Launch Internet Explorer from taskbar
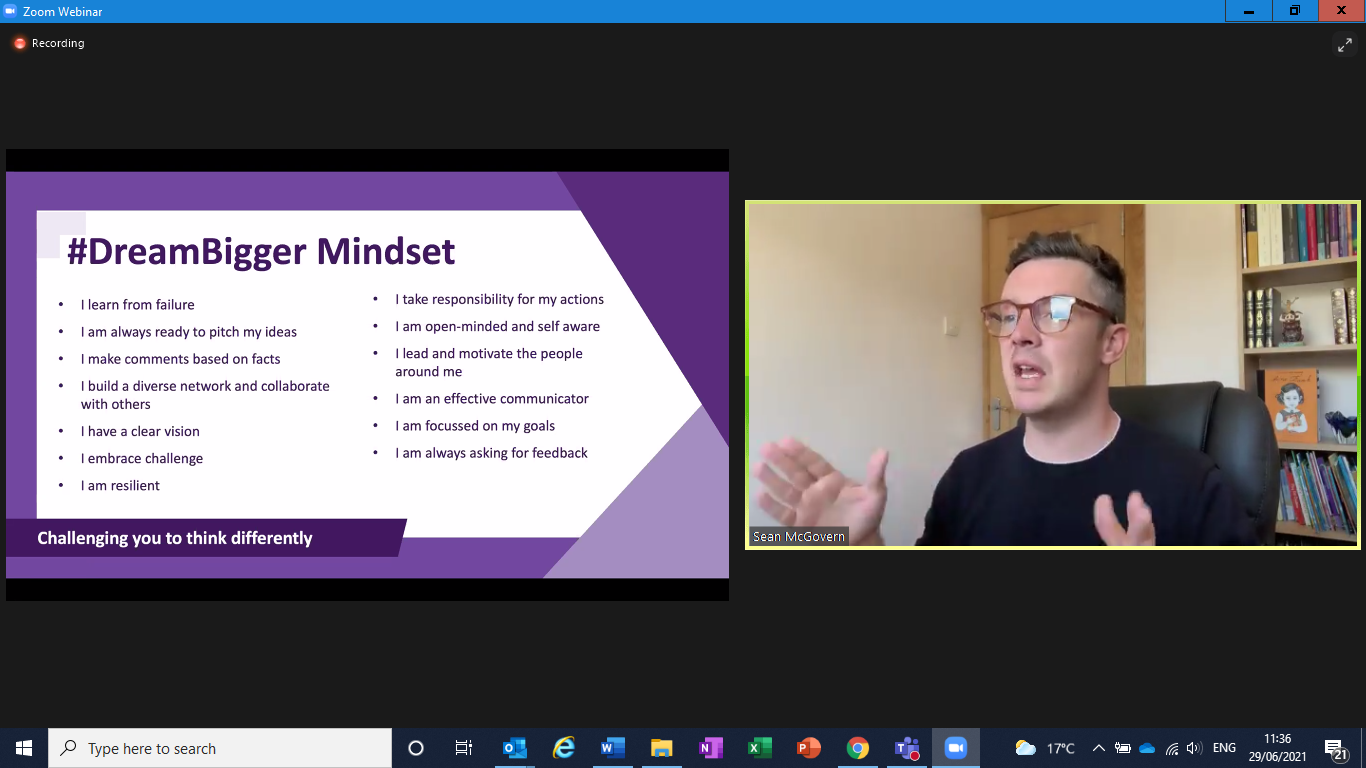This screenshot has height=768, width=1366. click(564, 748)
